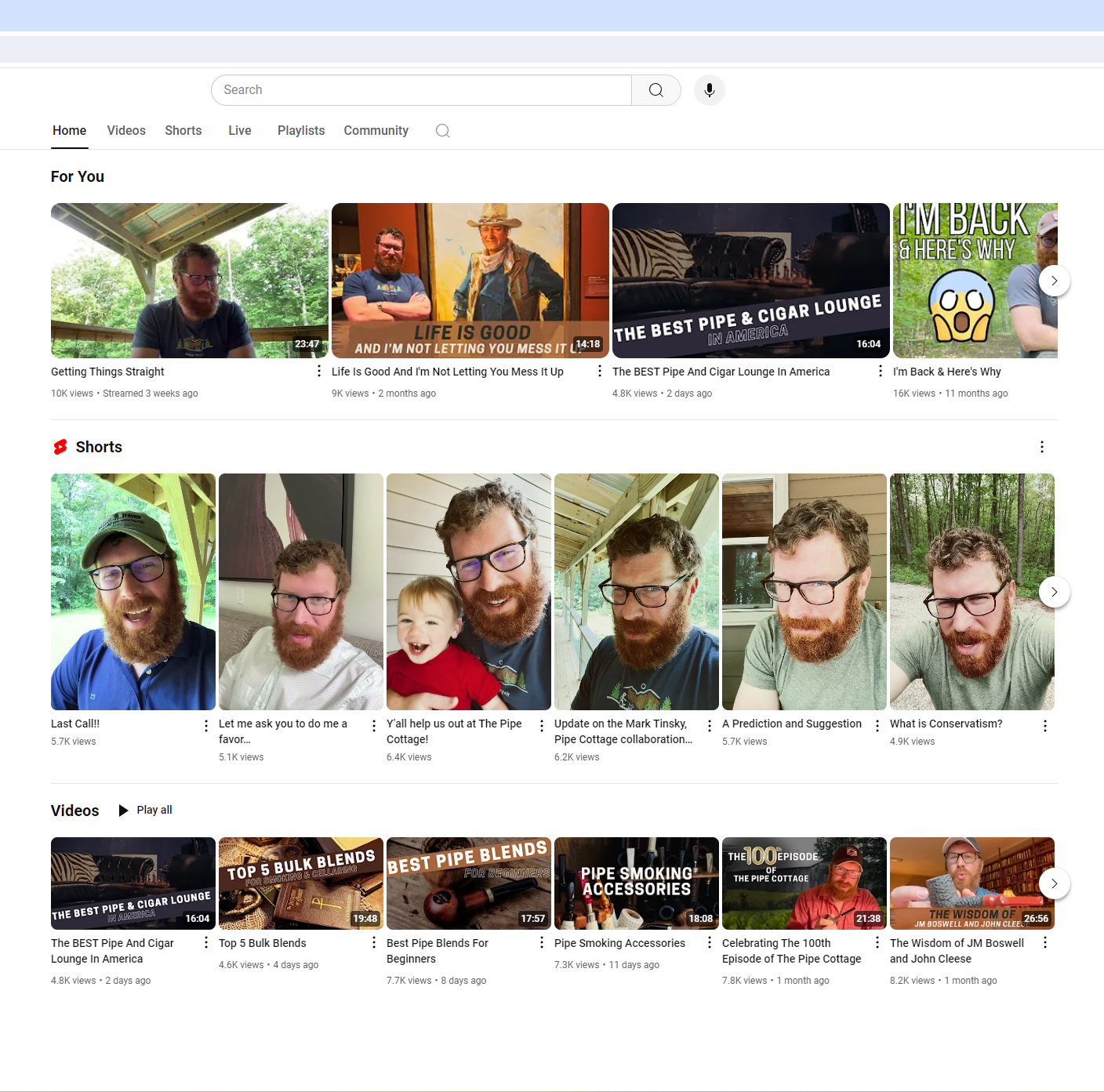Go to the Playlists tab

(301, 131)
